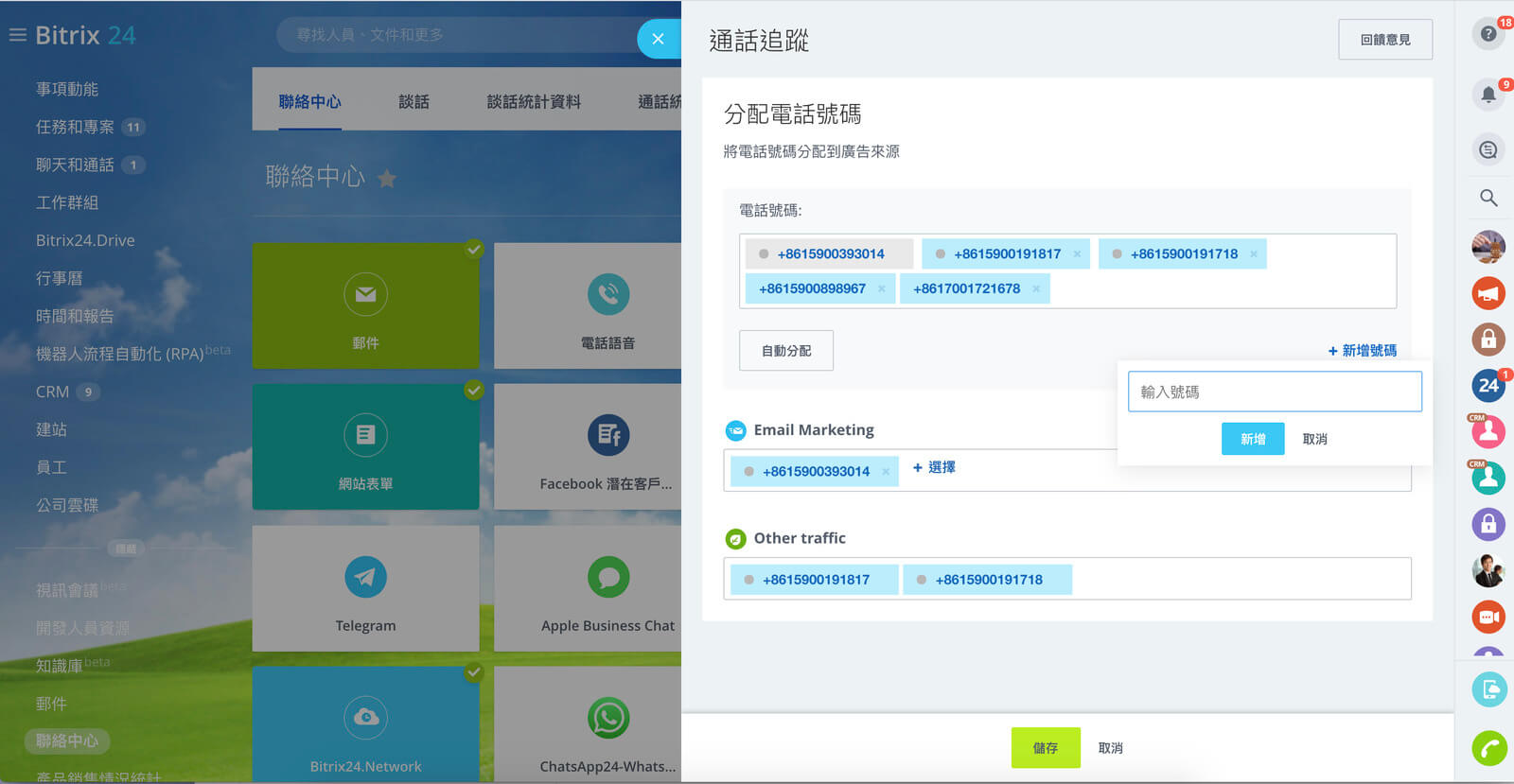
Task: Click the search magnifier in right sidebar
Action: (1488, 198)
